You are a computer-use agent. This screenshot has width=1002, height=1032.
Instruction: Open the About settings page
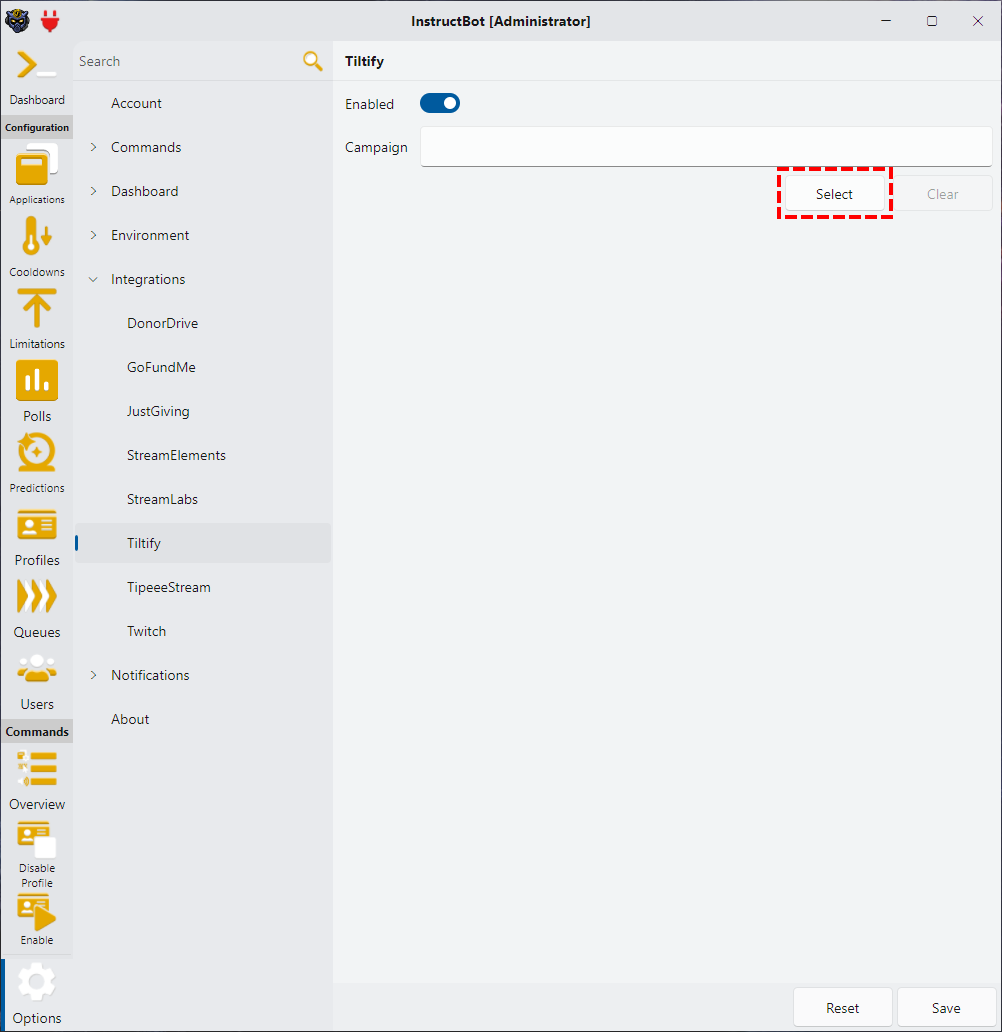(203, 719)
